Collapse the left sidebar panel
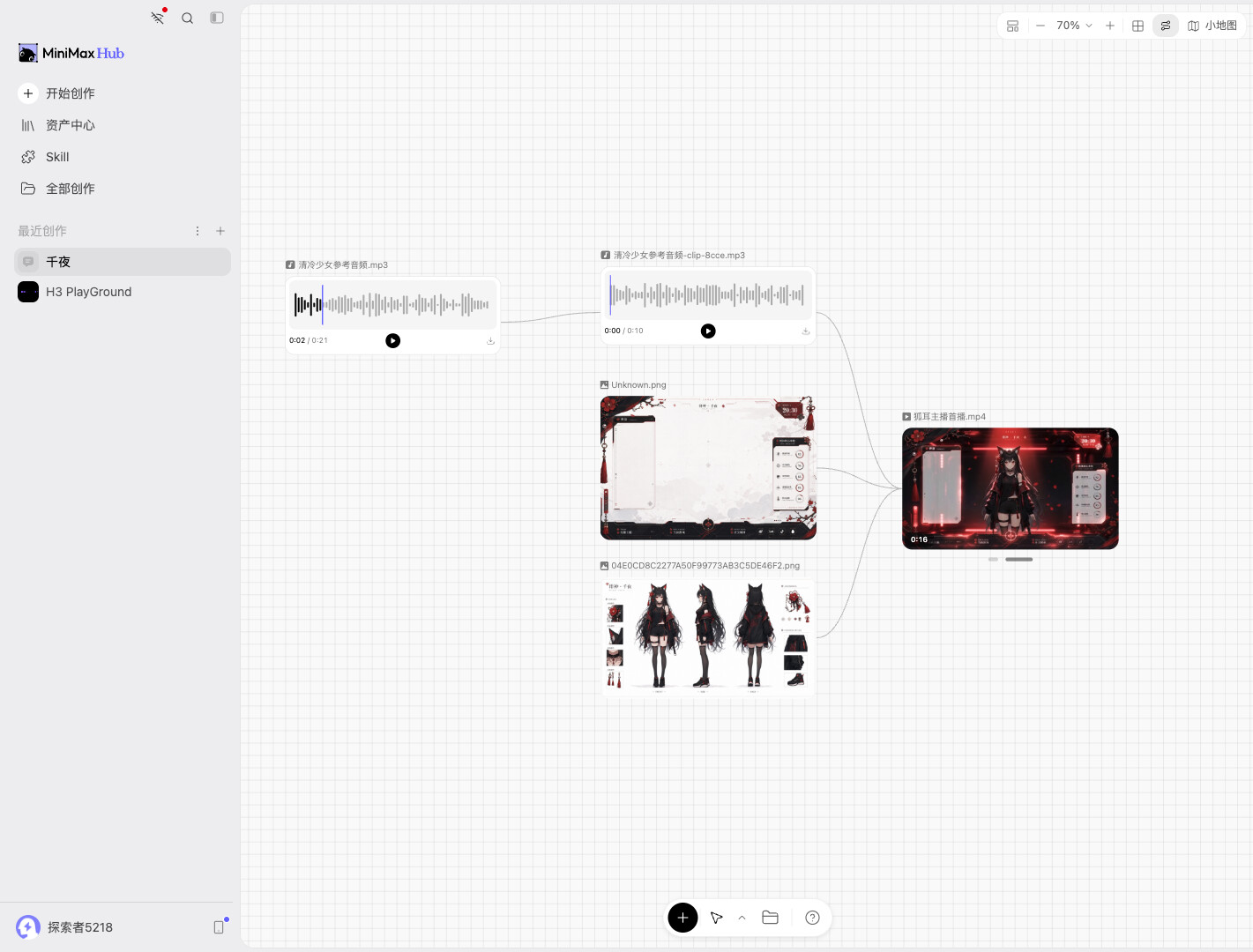 (x=217, y=18)
